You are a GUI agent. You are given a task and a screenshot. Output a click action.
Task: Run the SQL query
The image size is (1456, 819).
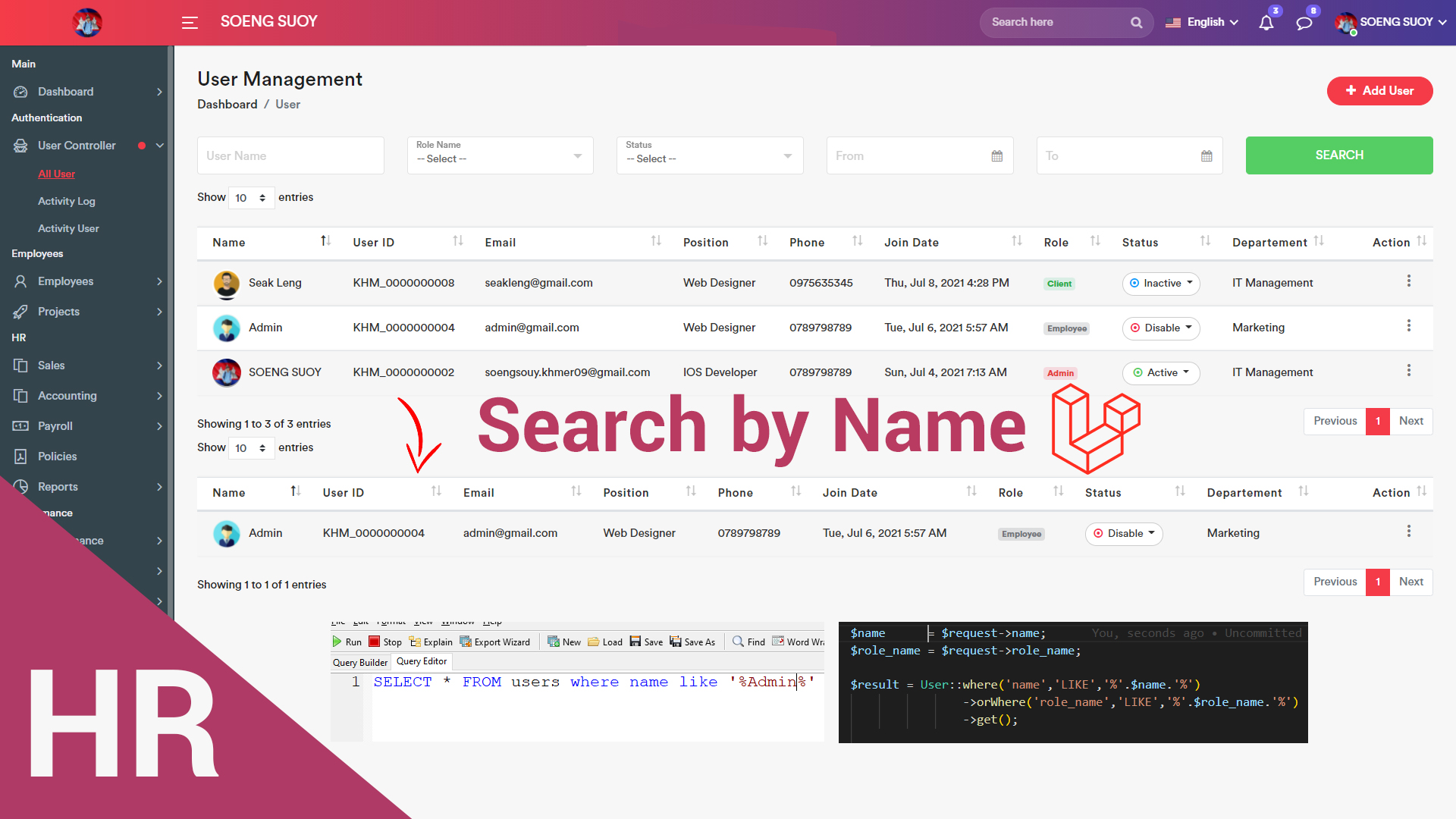point(347,642)
